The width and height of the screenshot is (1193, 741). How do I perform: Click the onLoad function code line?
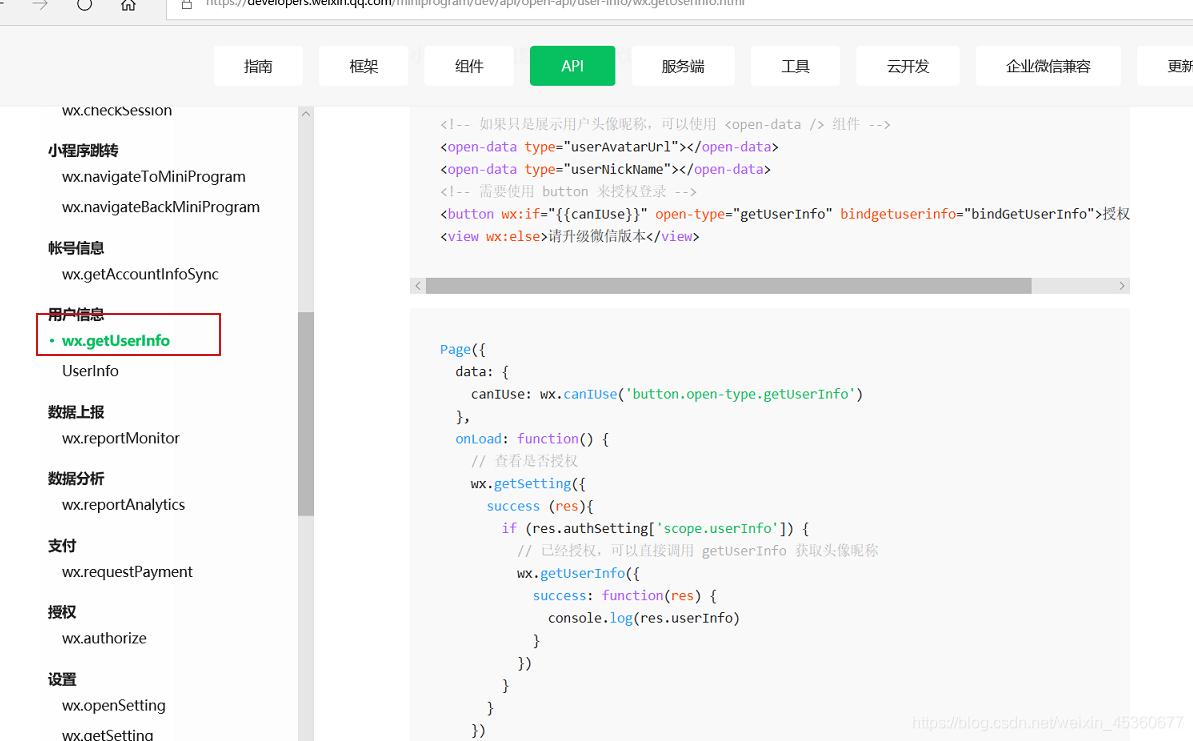tap(532, 439)
